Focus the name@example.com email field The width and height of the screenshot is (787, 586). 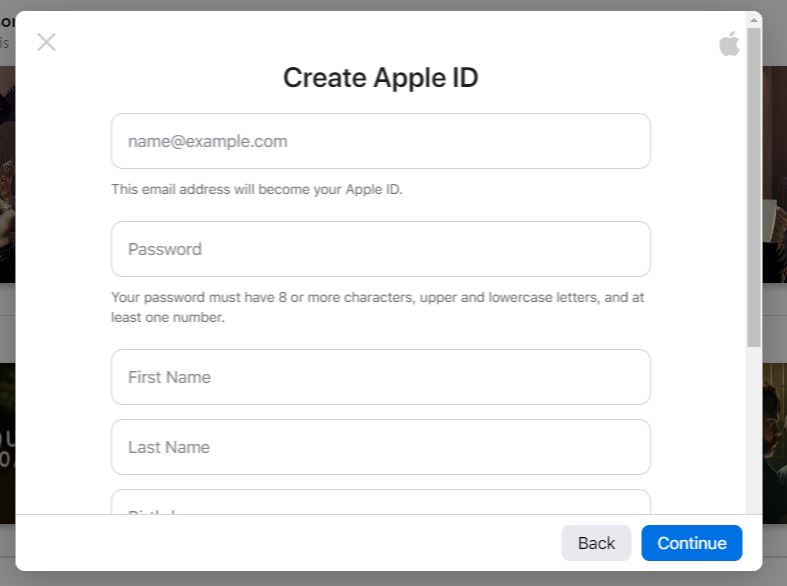(380, 141)
